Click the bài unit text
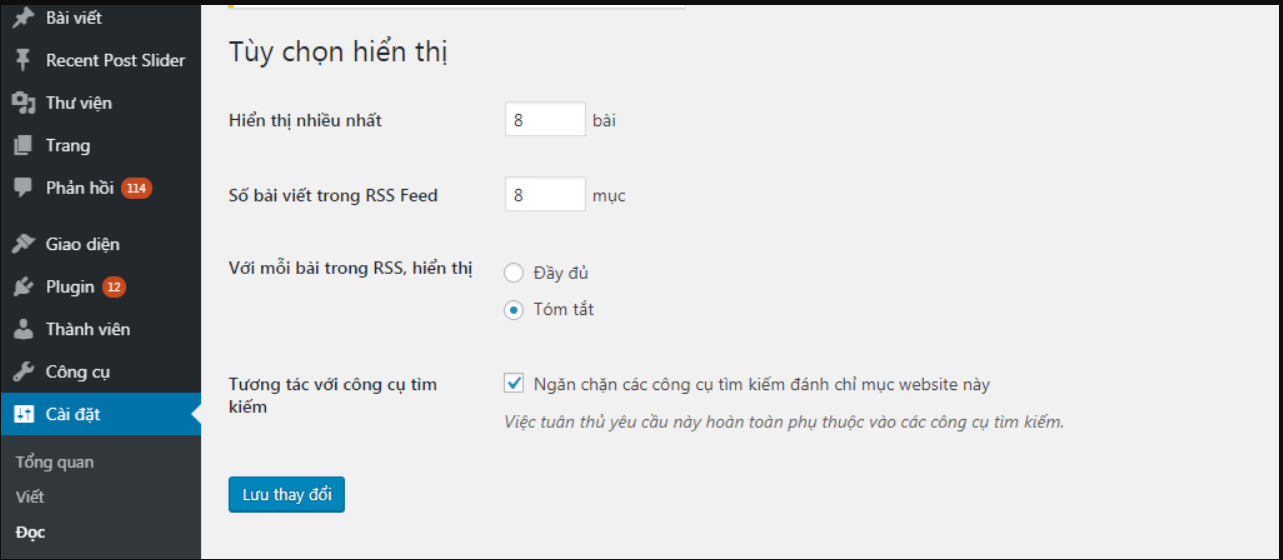The image size is (1283, 560). (x=604, y=121)
